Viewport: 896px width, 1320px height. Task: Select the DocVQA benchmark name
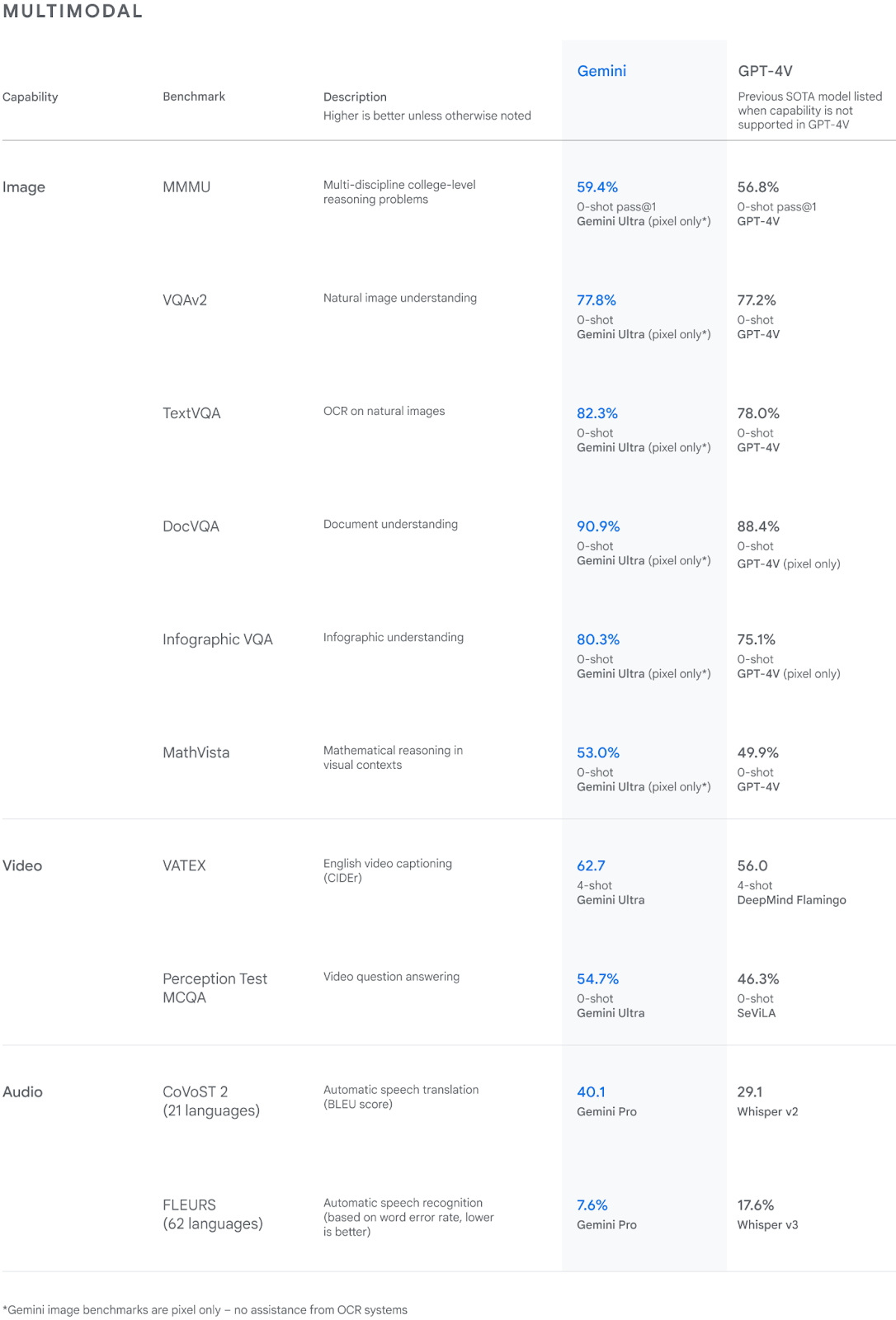click(x=191, y=526)
